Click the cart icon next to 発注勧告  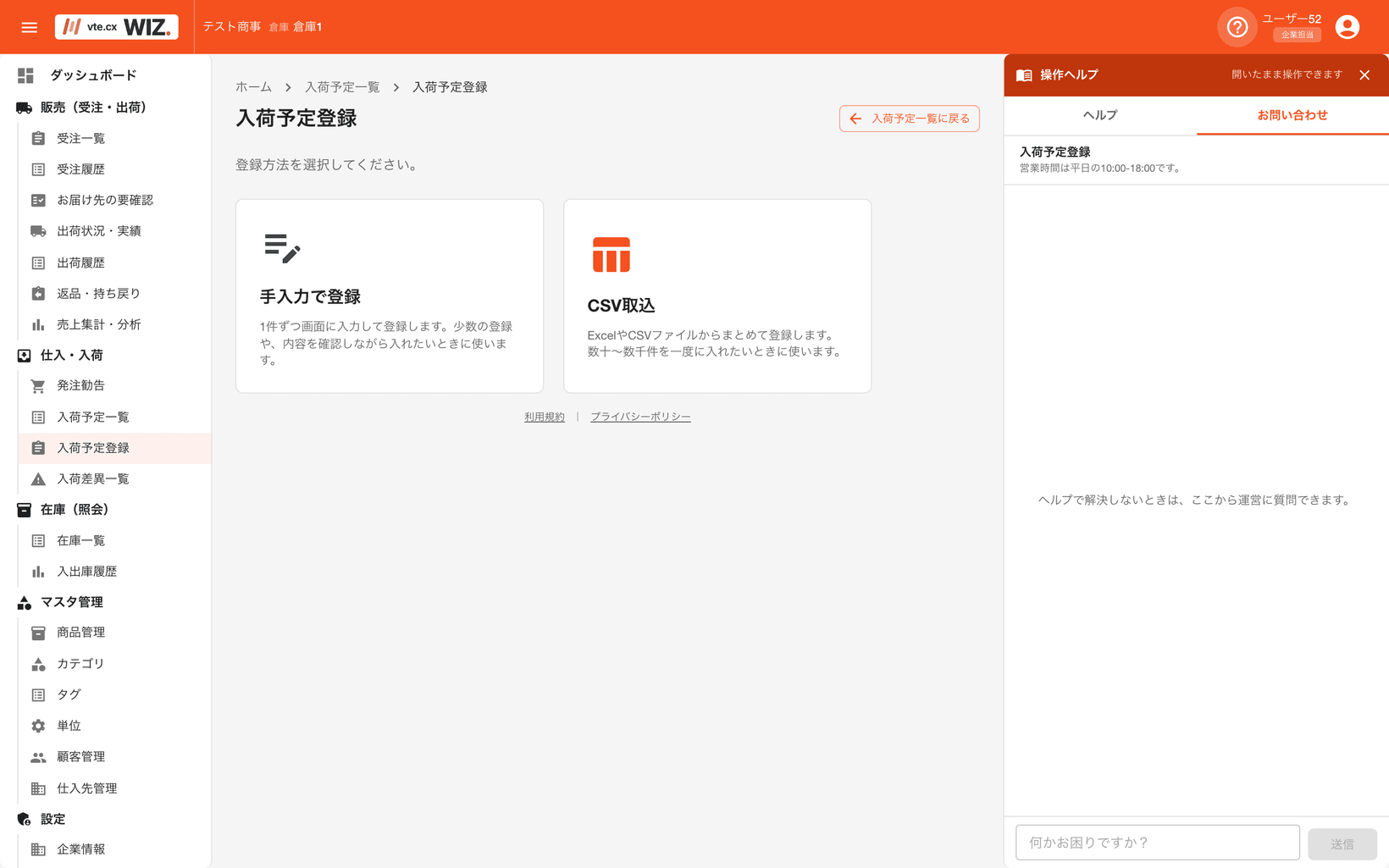click(x=38, y=386)
